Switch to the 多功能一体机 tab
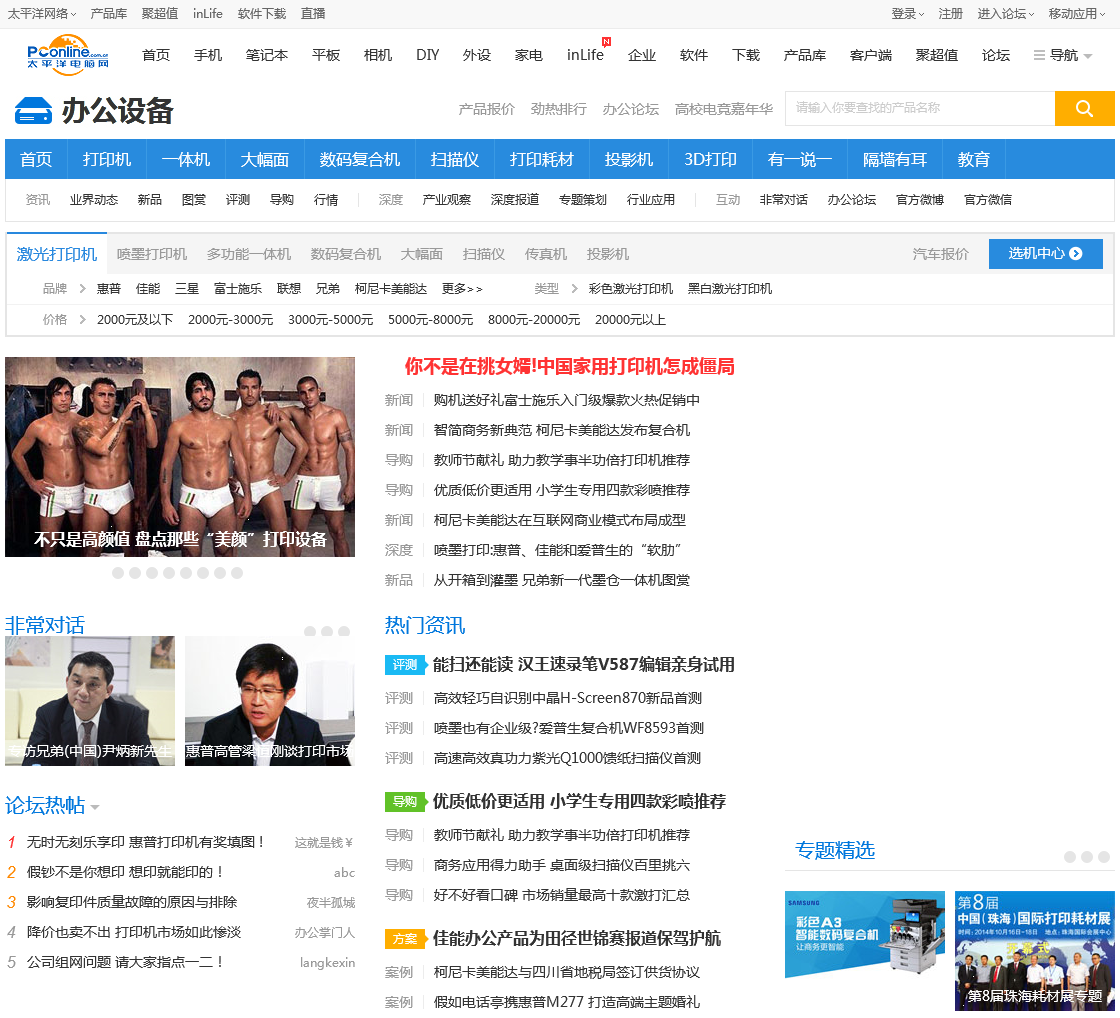 click(x=249, y=254)
